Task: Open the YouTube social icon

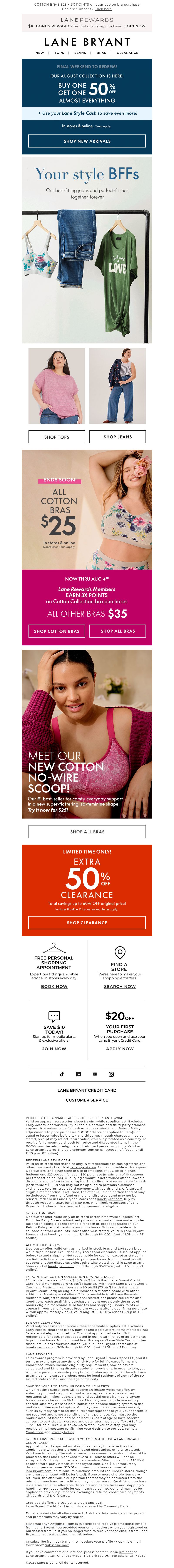Action: tap(94, 1074)
